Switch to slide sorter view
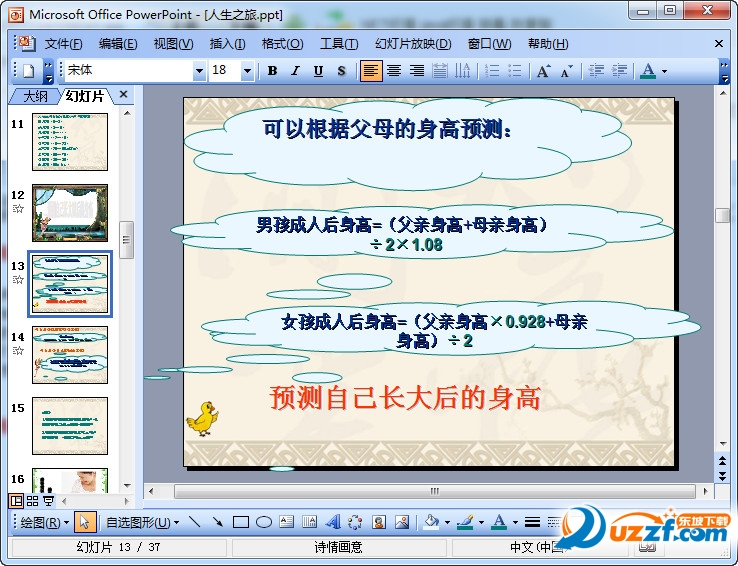Viewport: 738px width, 566px height. (x=32, y=500)
